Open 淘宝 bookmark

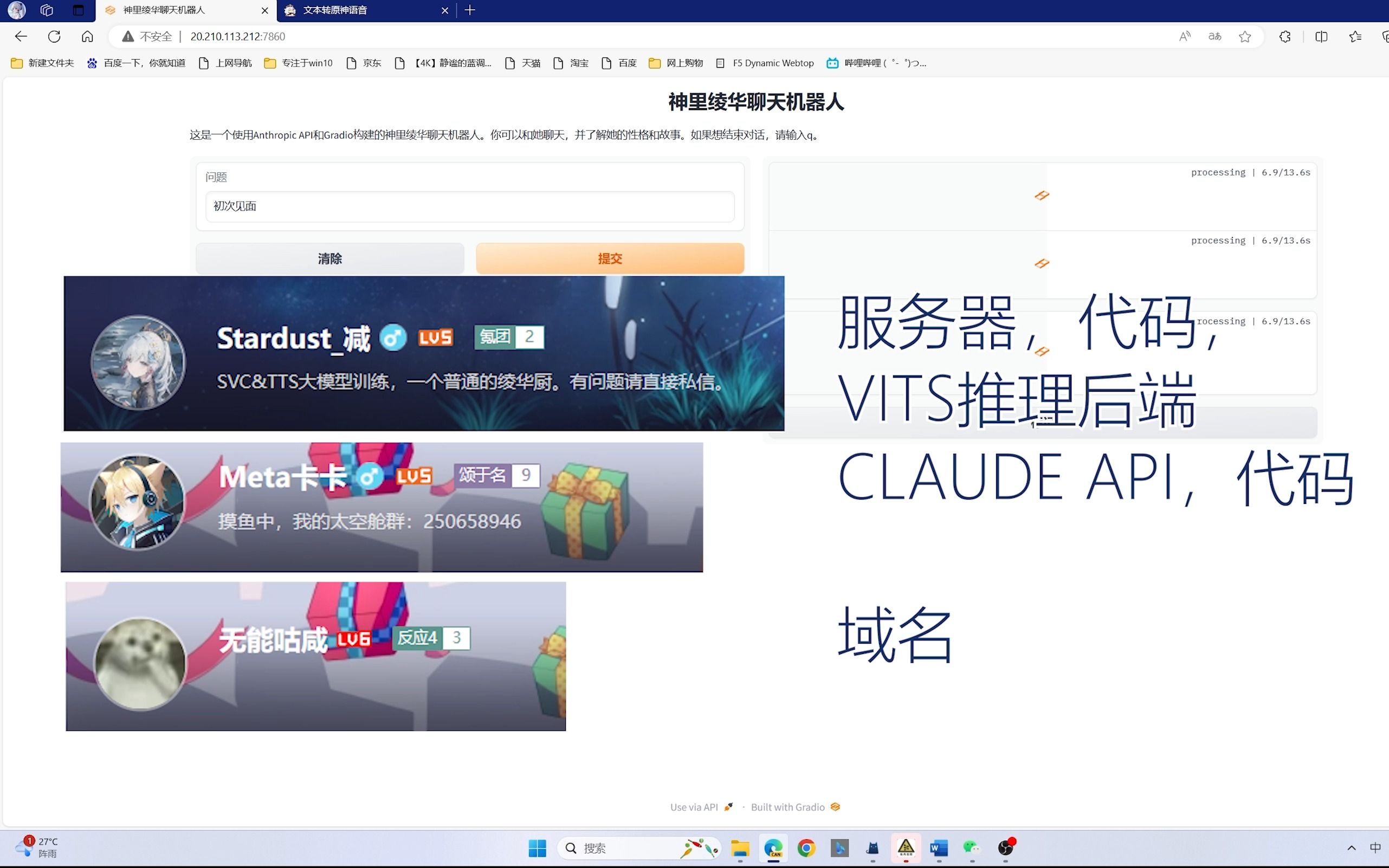pos(571,63)
